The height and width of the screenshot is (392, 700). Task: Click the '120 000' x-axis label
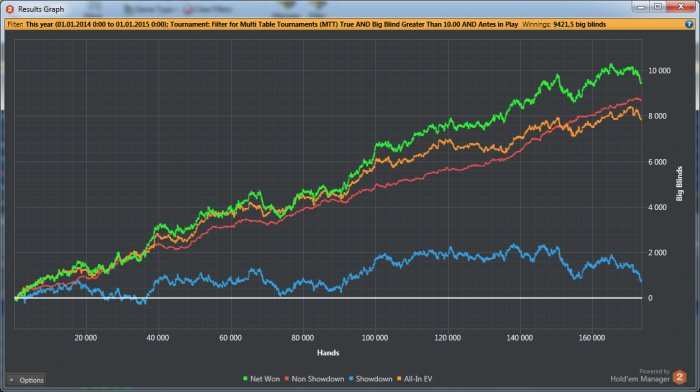tap(447, 338)
